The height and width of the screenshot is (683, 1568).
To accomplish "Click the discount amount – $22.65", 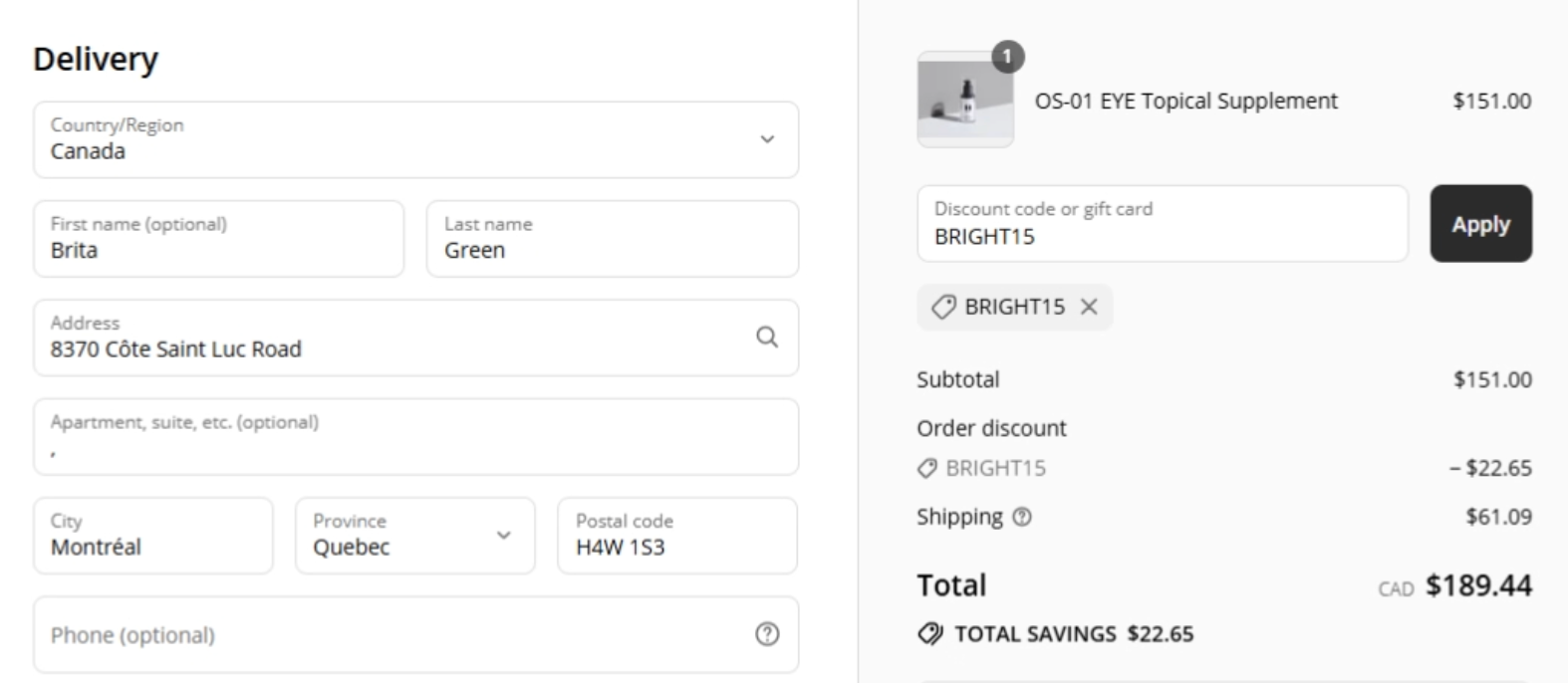I will (x=1490, y=468).
